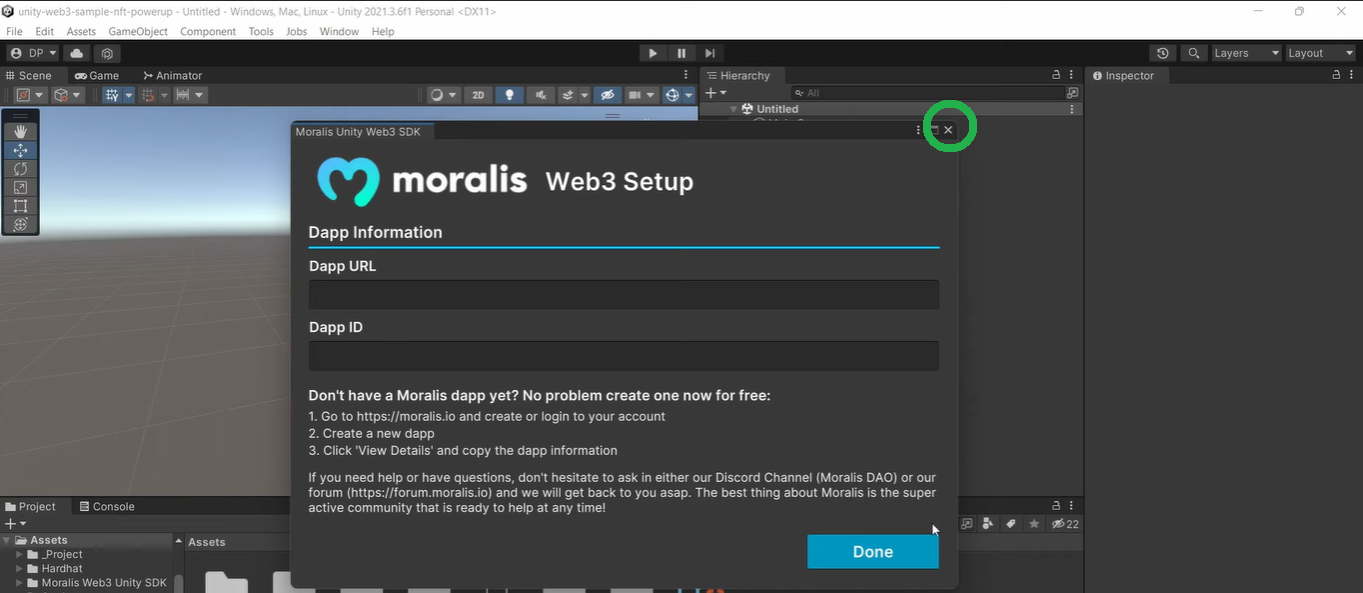
Task: Open the Undo History icon
Action: click(1162, 53)
